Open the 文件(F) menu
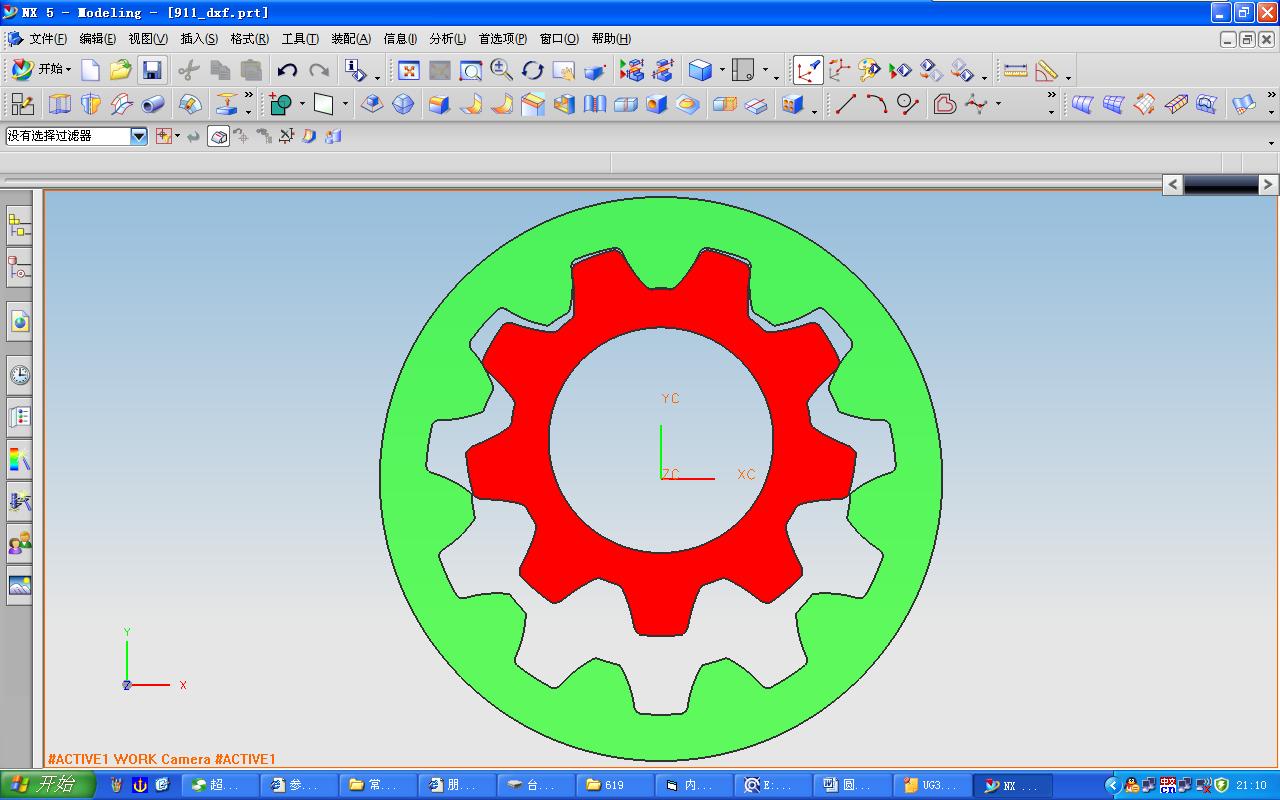Viewport: 1280px width, 800px height. point(48,39)
